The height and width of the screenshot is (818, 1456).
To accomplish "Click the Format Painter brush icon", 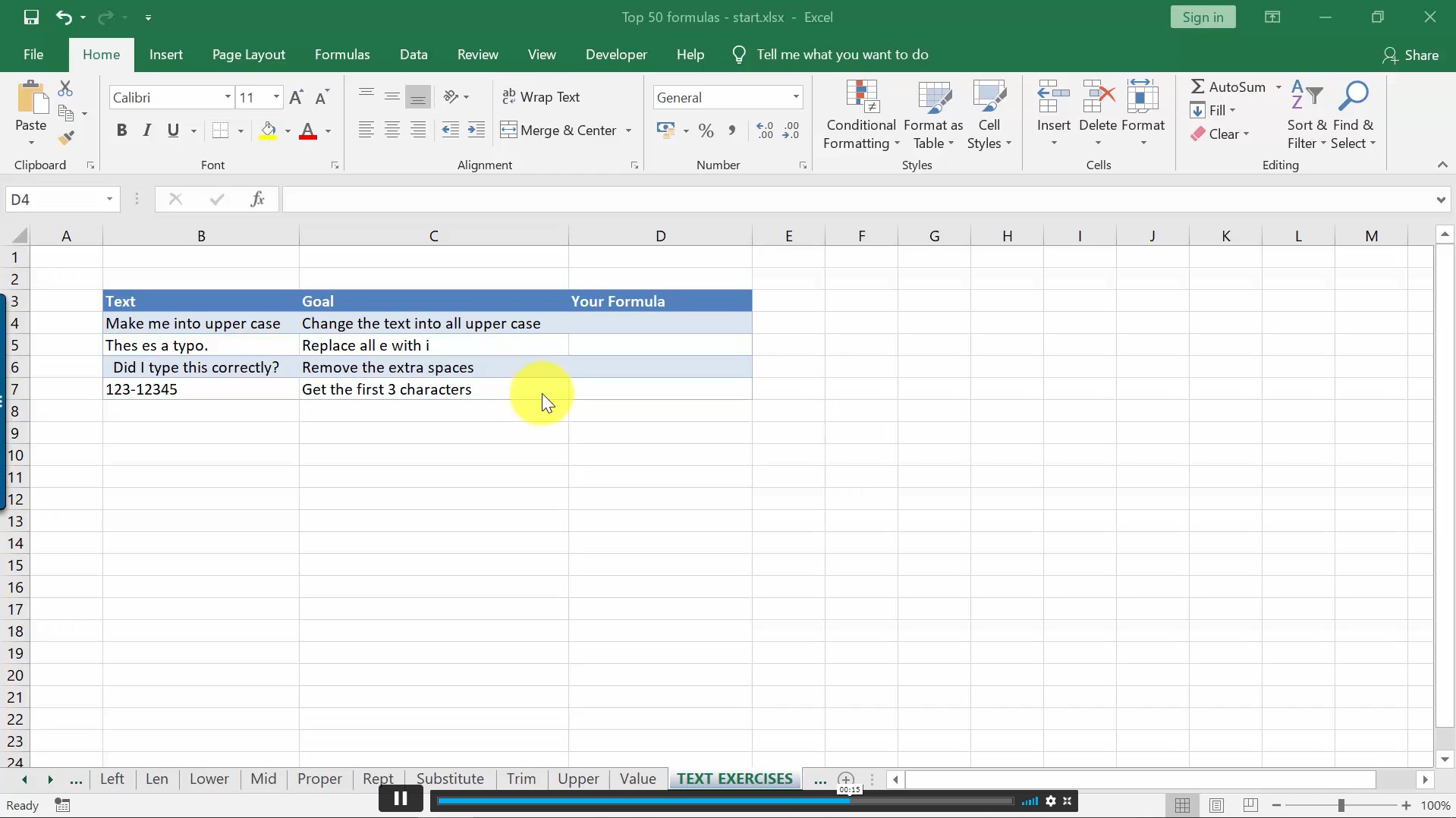I will point(66,138).
